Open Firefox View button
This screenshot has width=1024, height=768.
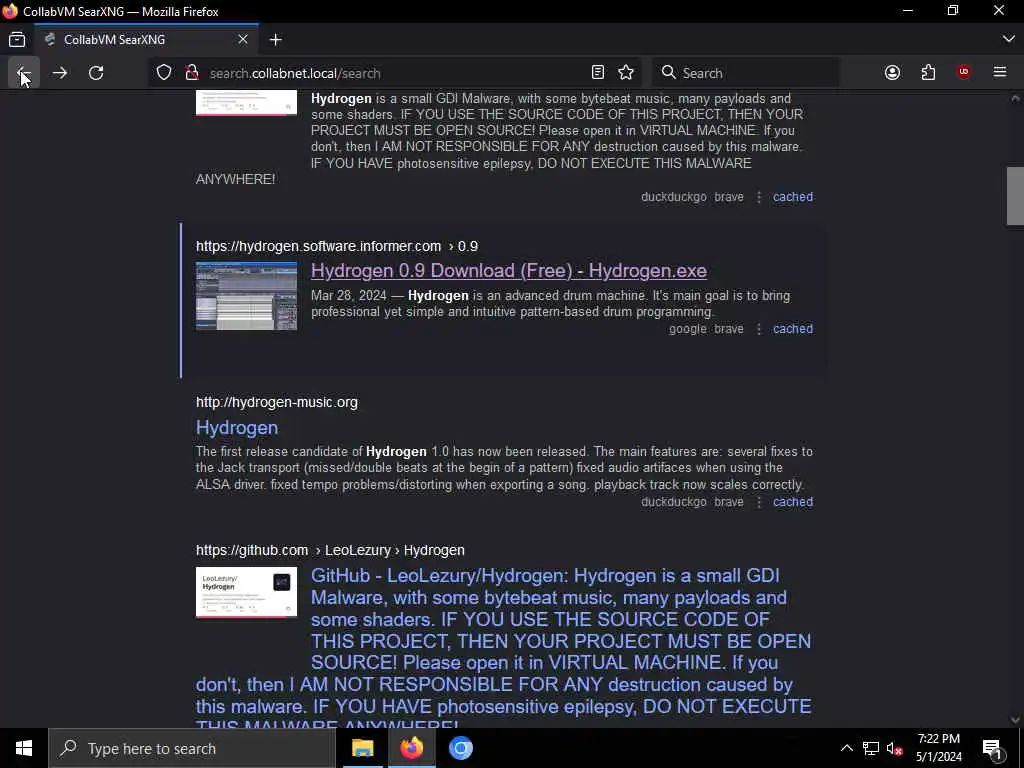[x=17, y=40]
